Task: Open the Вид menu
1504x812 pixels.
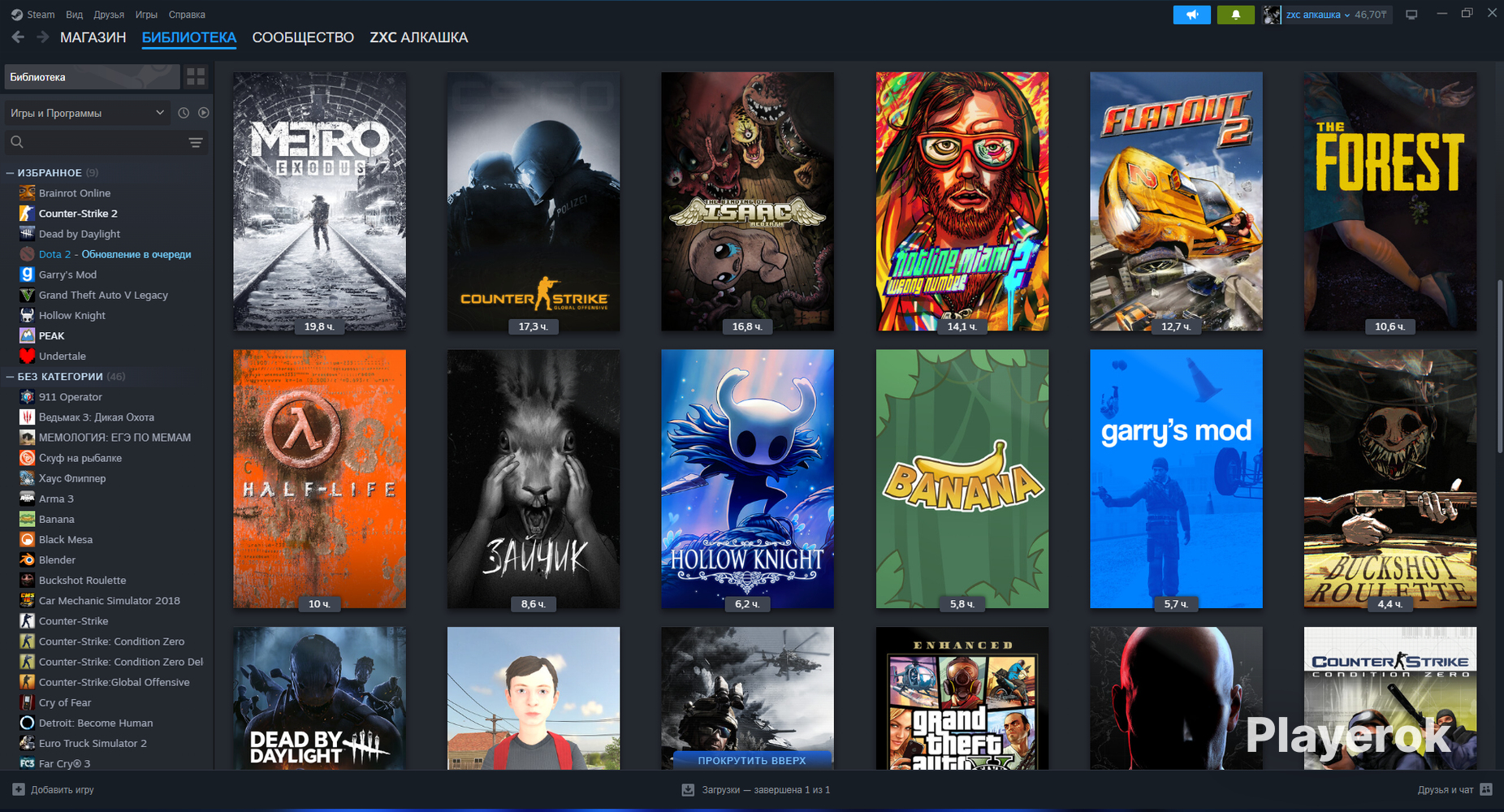Action: [74, 15]
